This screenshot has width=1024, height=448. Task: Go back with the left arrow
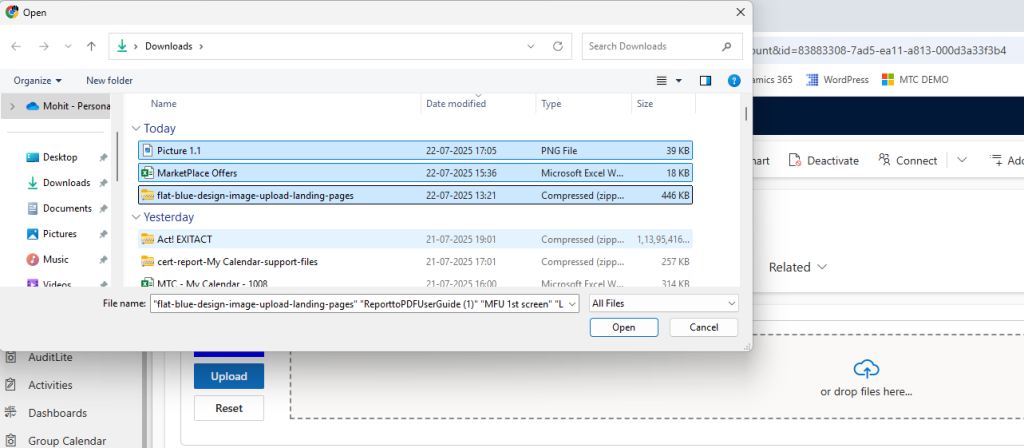click(x=17, y=46)
